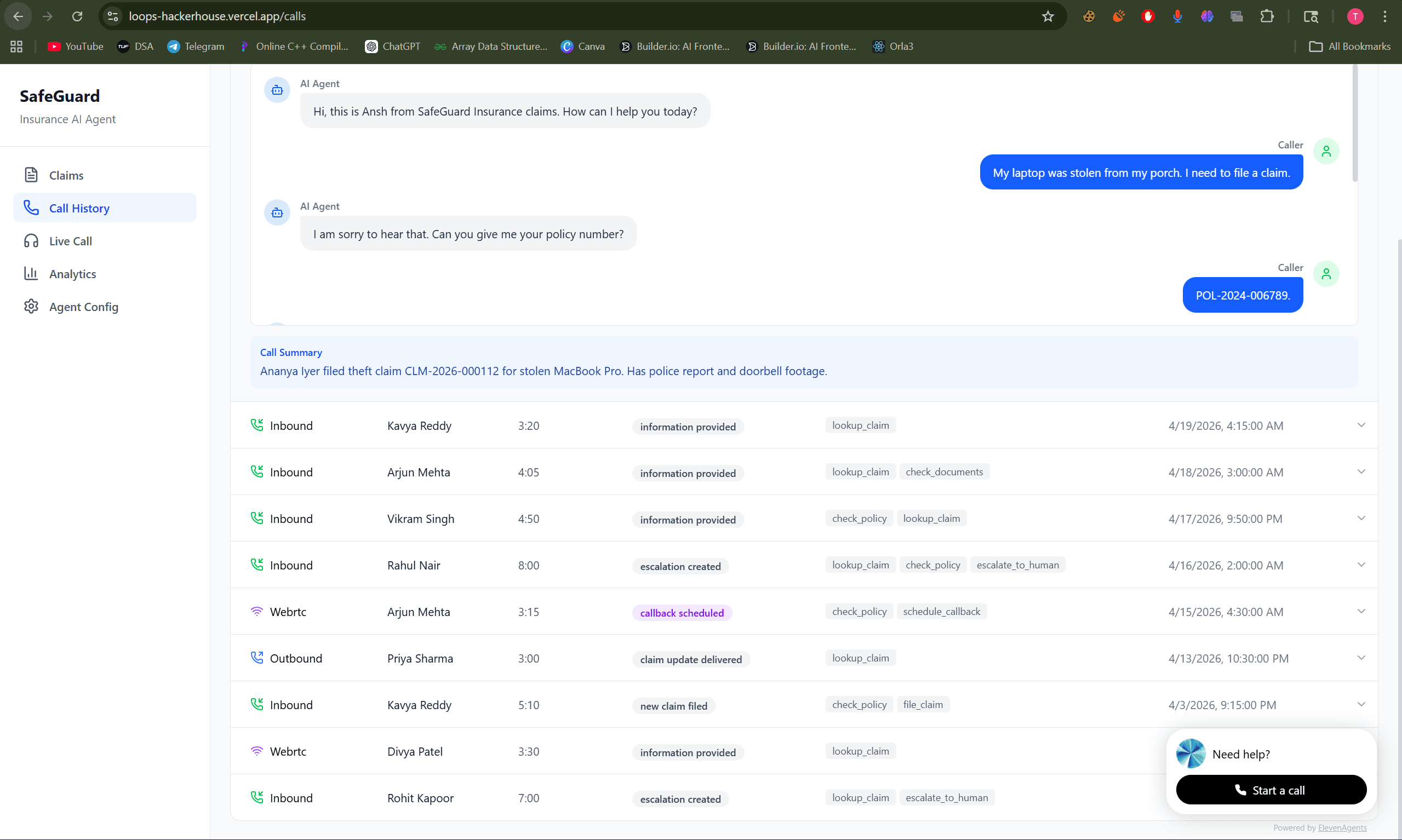The image size is (1402, 840).
Task: Open the profile avatar T in Chrome
Action: (1355, 16)
